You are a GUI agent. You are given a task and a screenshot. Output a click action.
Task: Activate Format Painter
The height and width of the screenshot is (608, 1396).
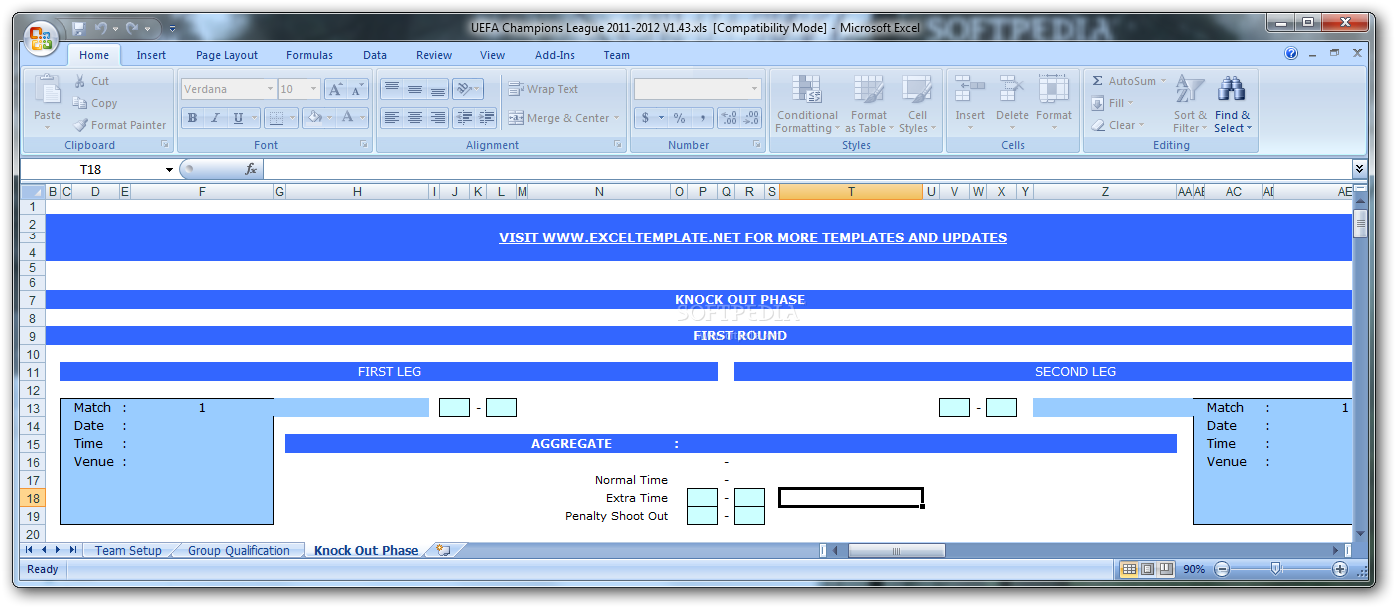[x=119, y=125]
